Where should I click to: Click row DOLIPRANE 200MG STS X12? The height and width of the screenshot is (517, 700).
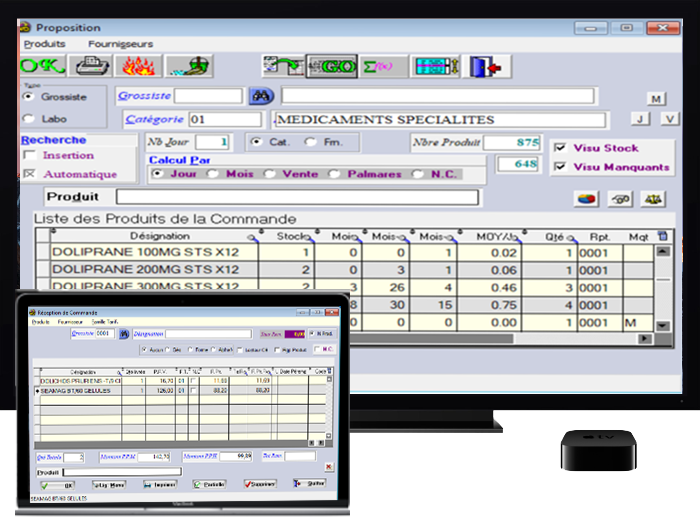point(346,270)
